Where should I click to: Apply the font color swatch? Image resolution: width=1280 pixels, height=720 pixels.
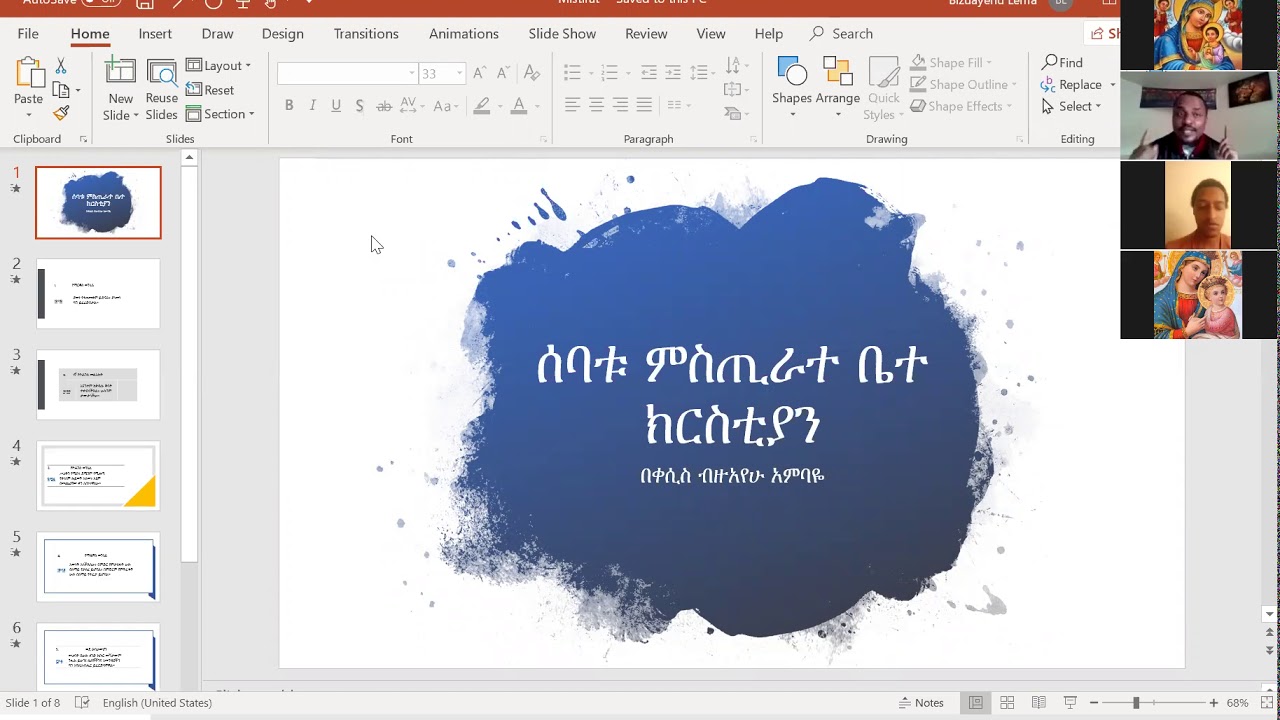coord(519,106)
